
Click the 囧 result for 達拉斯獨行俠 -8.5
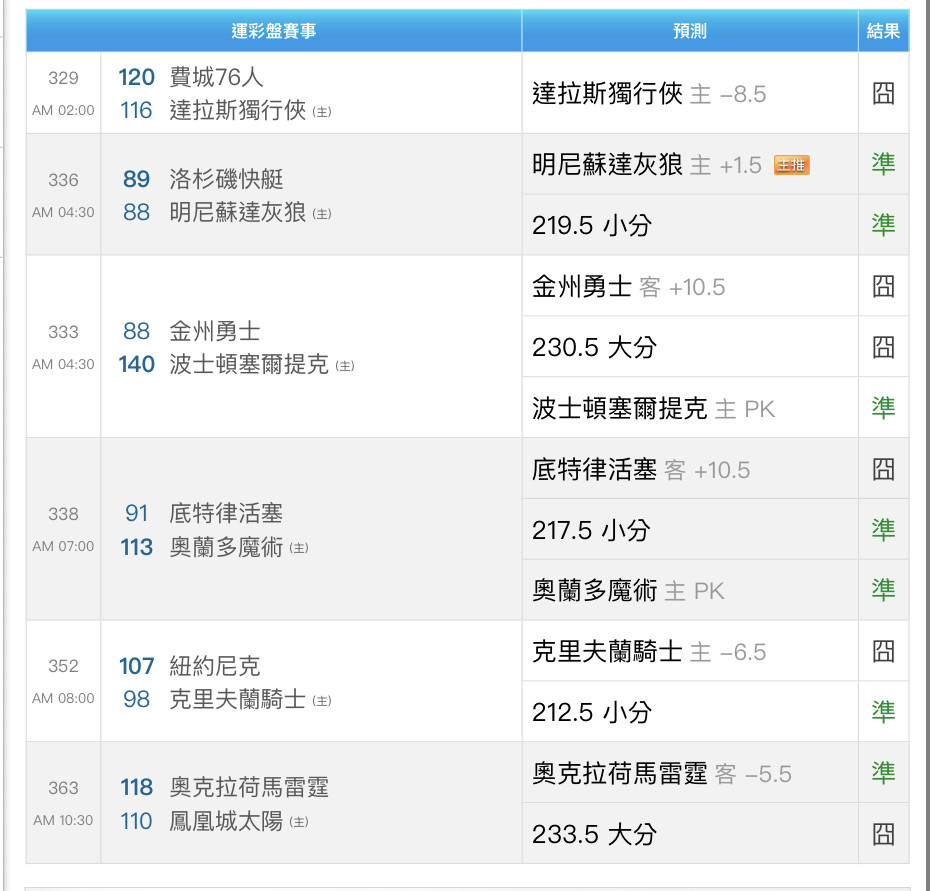pyautogui.click(x=883, y=93)
